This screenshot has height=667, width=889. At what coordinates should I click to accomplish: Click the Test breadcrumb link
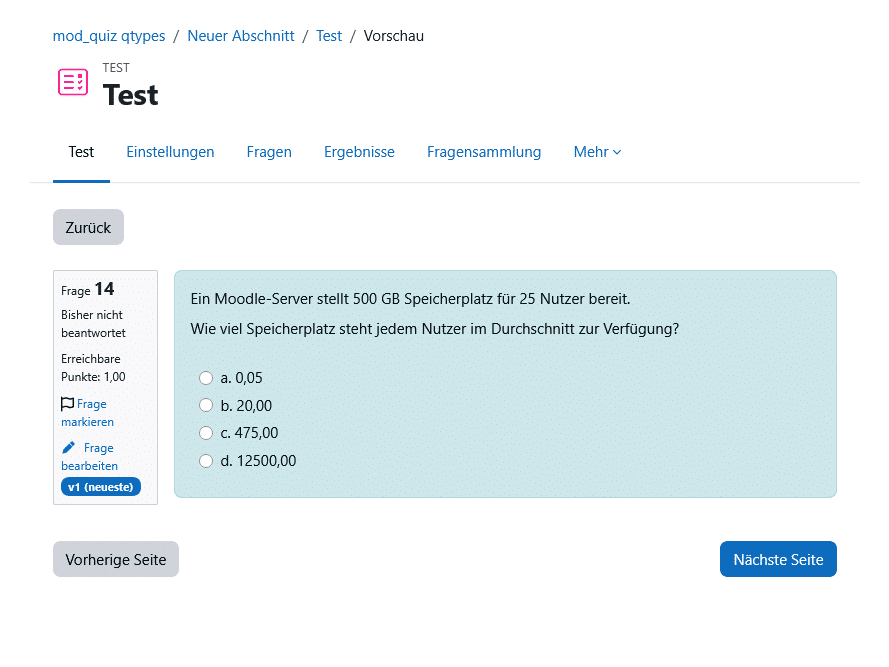(x=329, y=36)
